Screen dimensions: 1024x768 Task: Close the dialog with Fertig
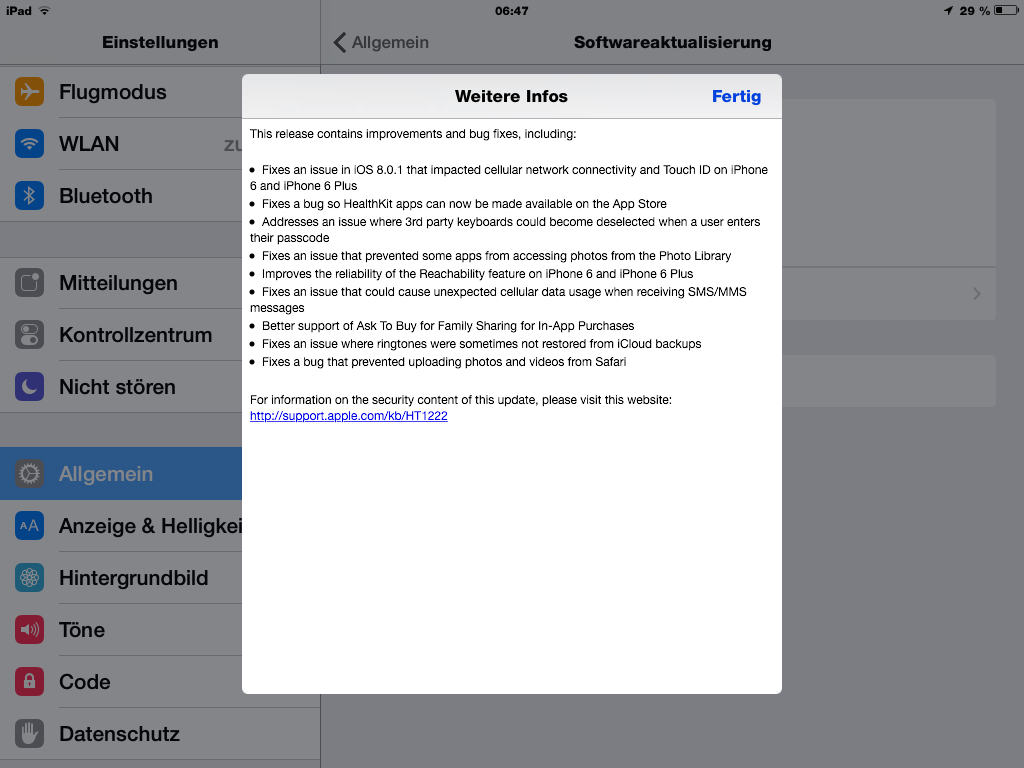point(736,96)
